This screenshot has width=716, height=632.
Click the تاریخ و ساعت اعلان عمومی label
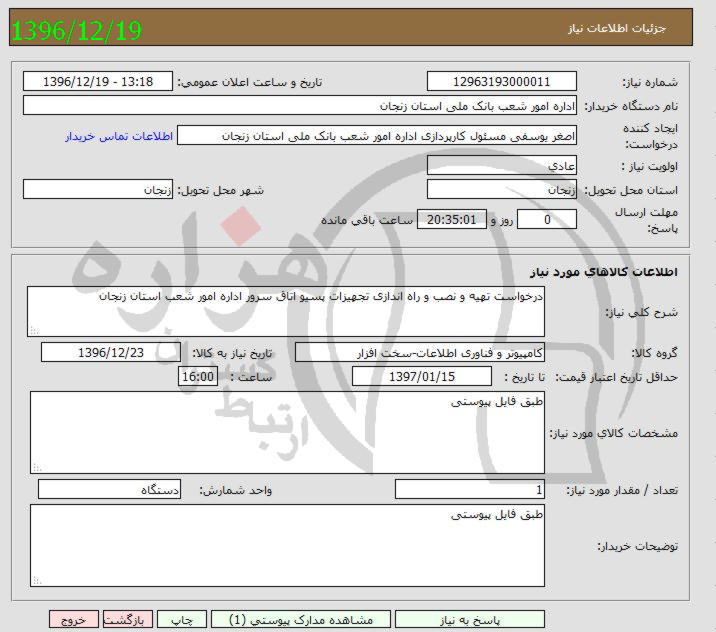click(250, 82)
